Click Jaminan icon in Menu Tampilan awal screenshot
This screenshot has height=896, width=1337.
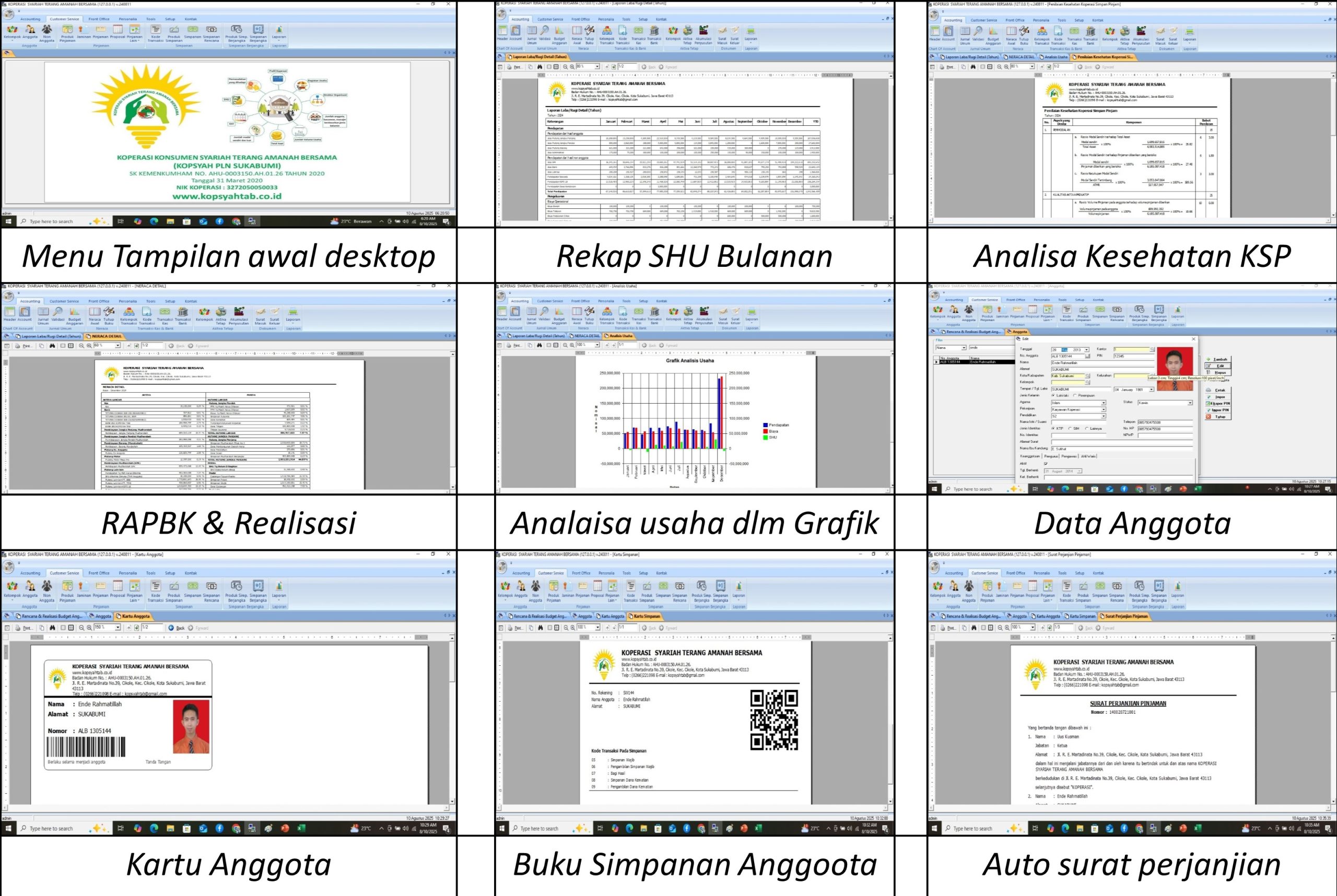(x=84, y=32)
